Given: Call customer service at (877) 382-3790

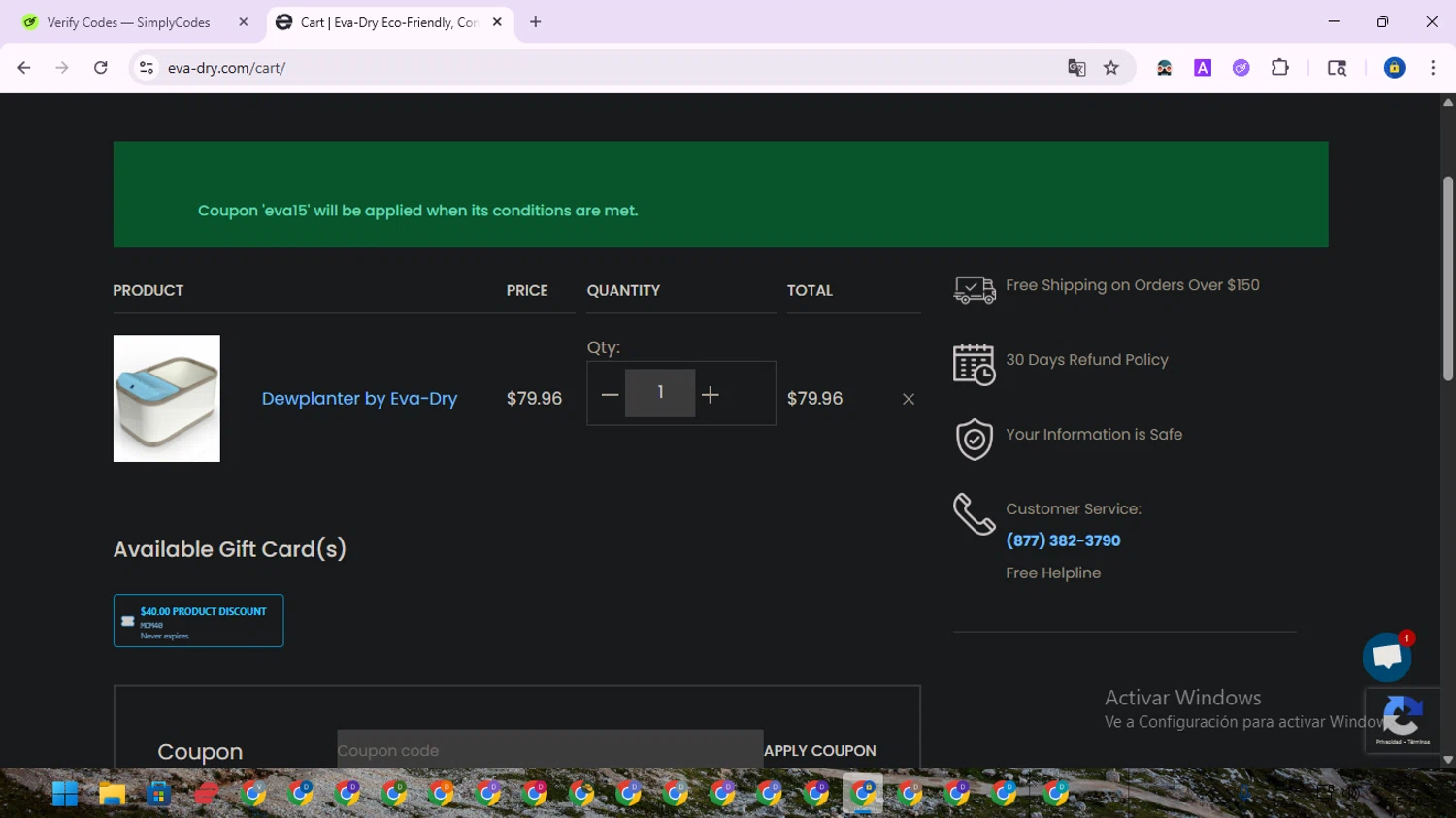Looking at the screenshot, I should pyautogui.click(x=1063, y=540).
